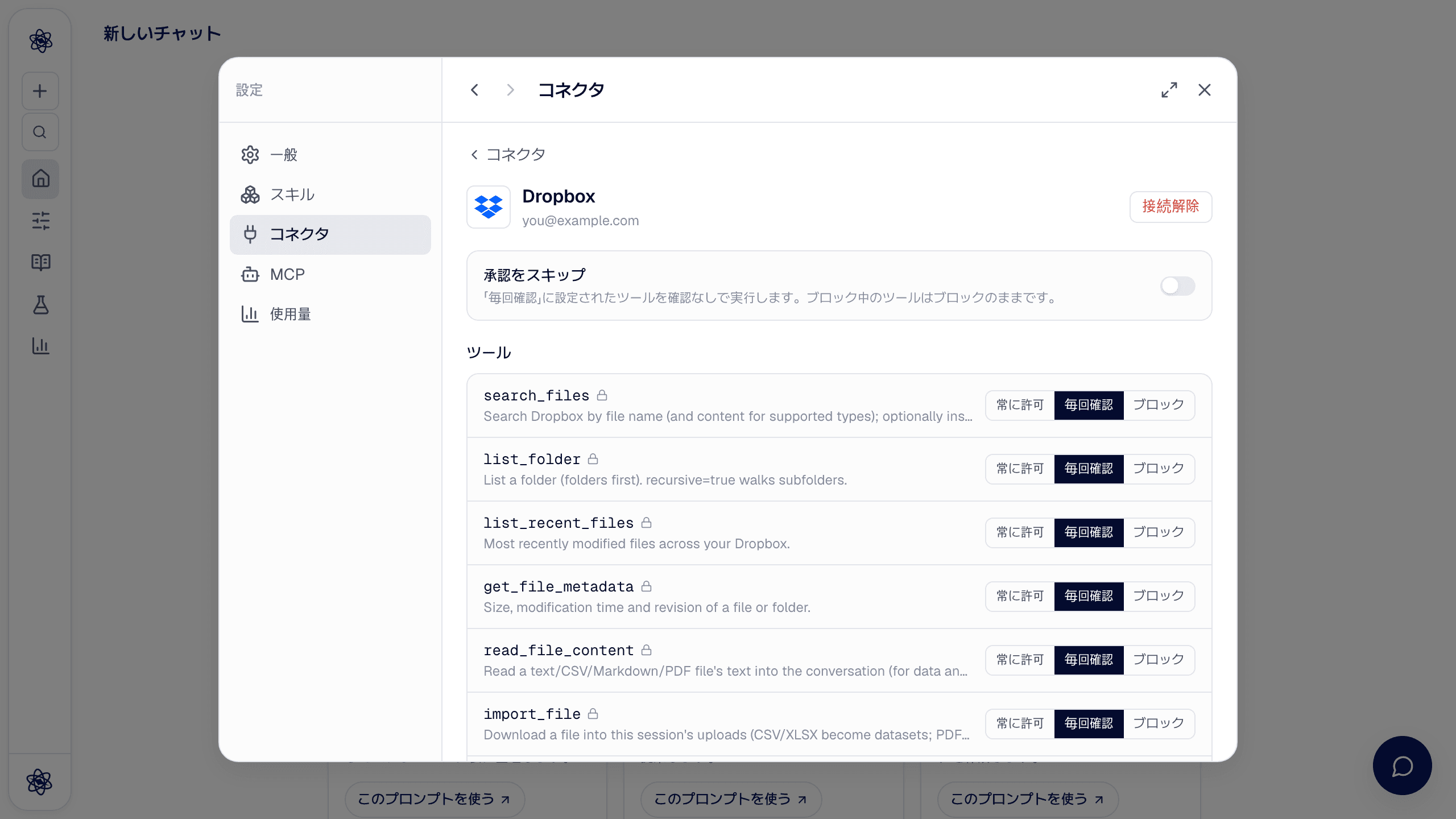Click the leftmost このプロンプトを使う button

(435, 799)
